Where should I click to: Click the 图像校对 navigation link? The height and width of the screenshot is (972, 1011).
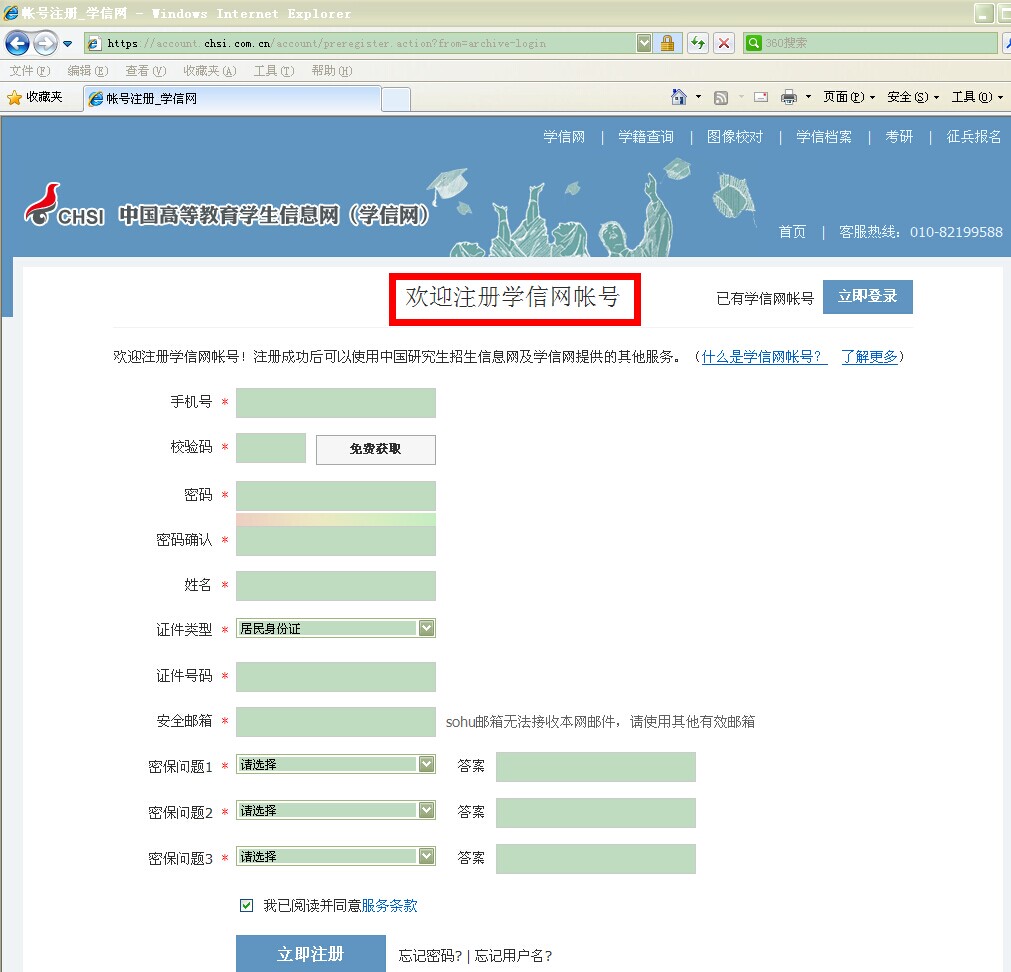click(735, 137)
